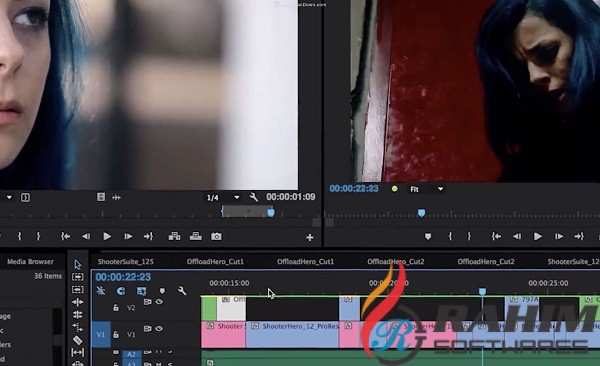Mark Out on Source monitor

pos(38,237)
